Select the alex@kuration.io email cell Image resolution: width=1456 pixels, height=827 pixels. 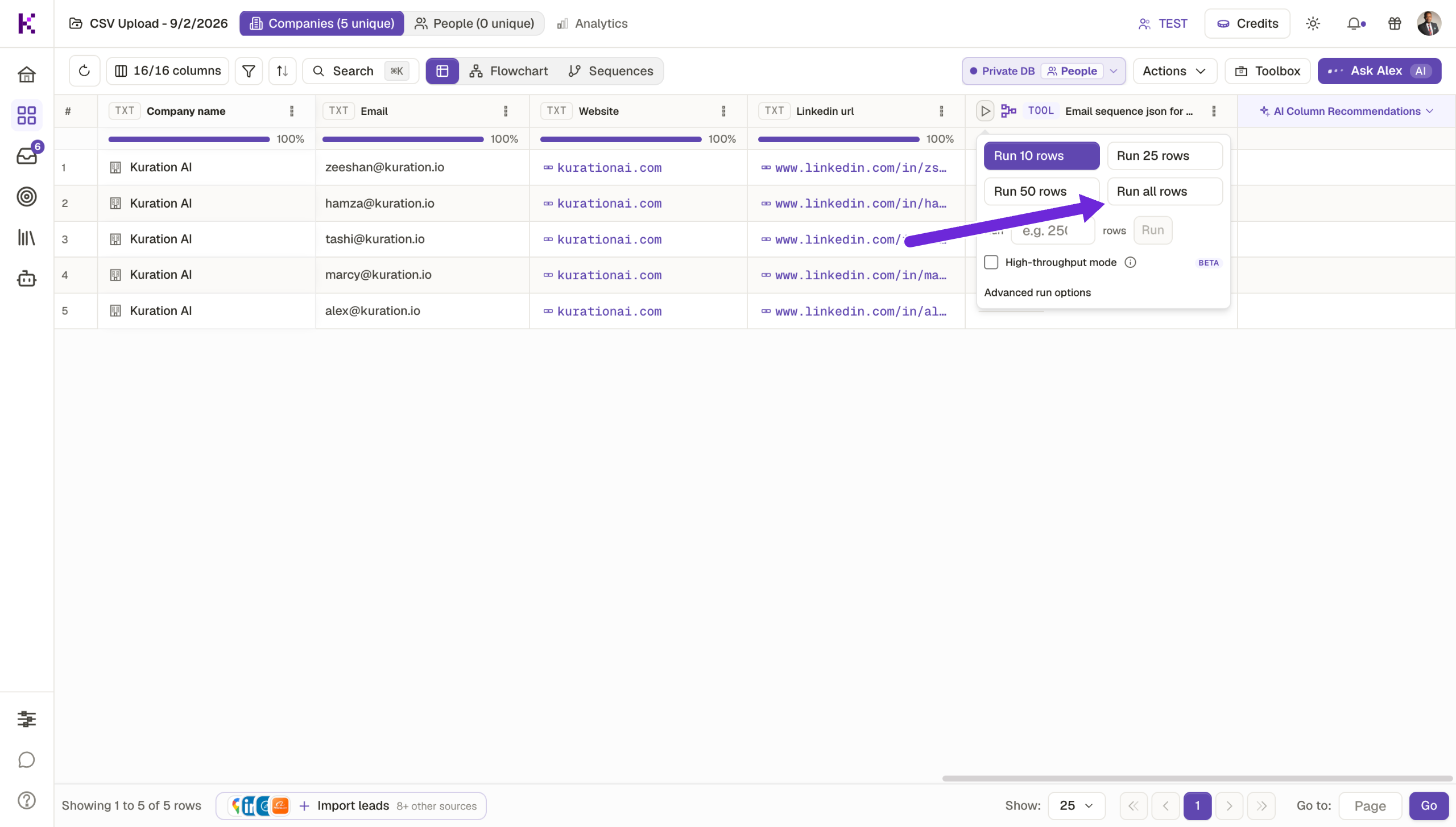click(x=422, y=311)
